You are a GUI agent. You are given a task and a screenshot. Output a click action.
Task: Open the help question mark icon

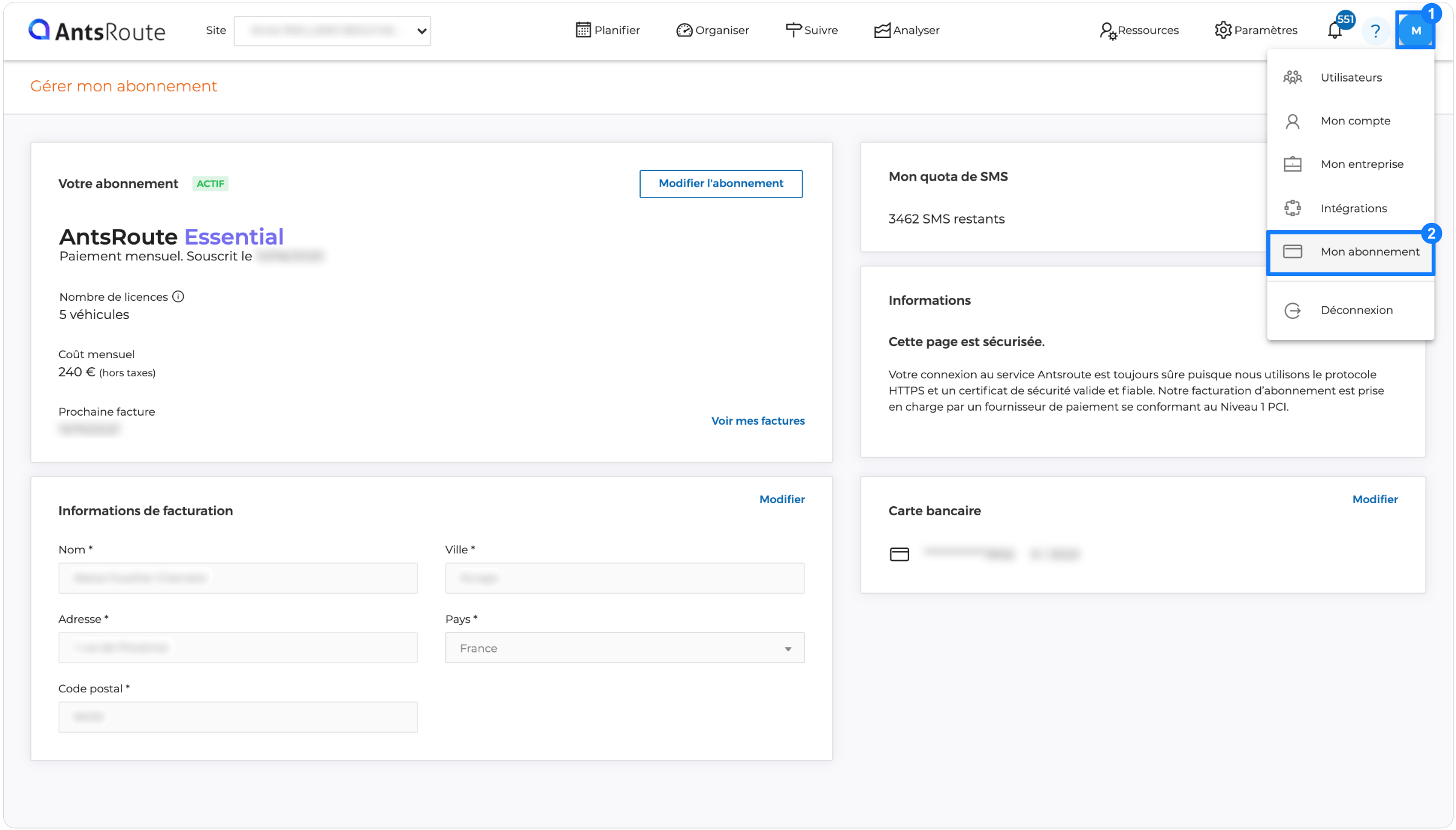[1376, 31]
